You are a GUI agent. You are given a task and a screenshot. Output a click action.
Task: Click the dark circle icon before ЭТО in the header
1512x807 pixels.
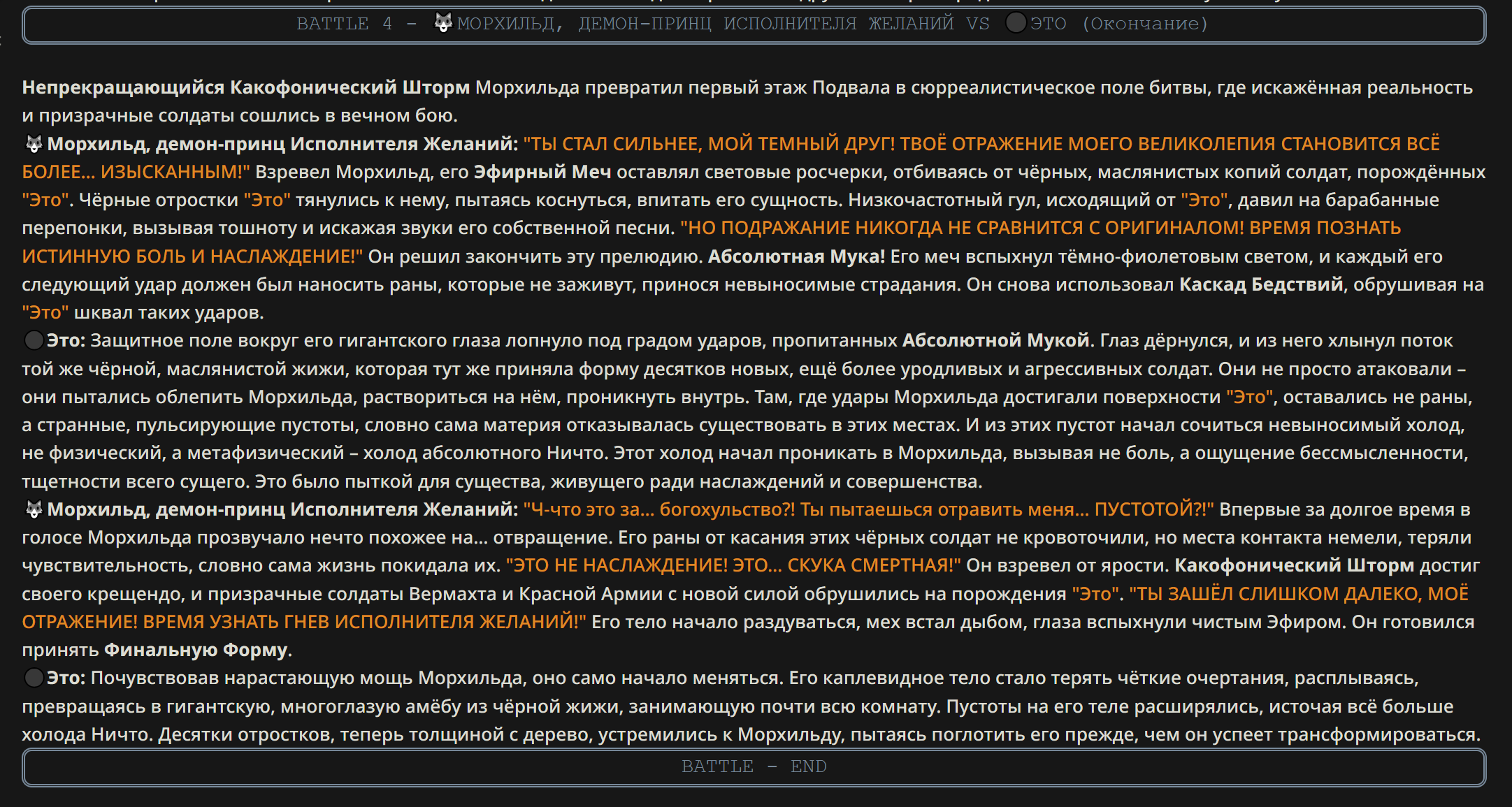click(x=1016, y=23)
